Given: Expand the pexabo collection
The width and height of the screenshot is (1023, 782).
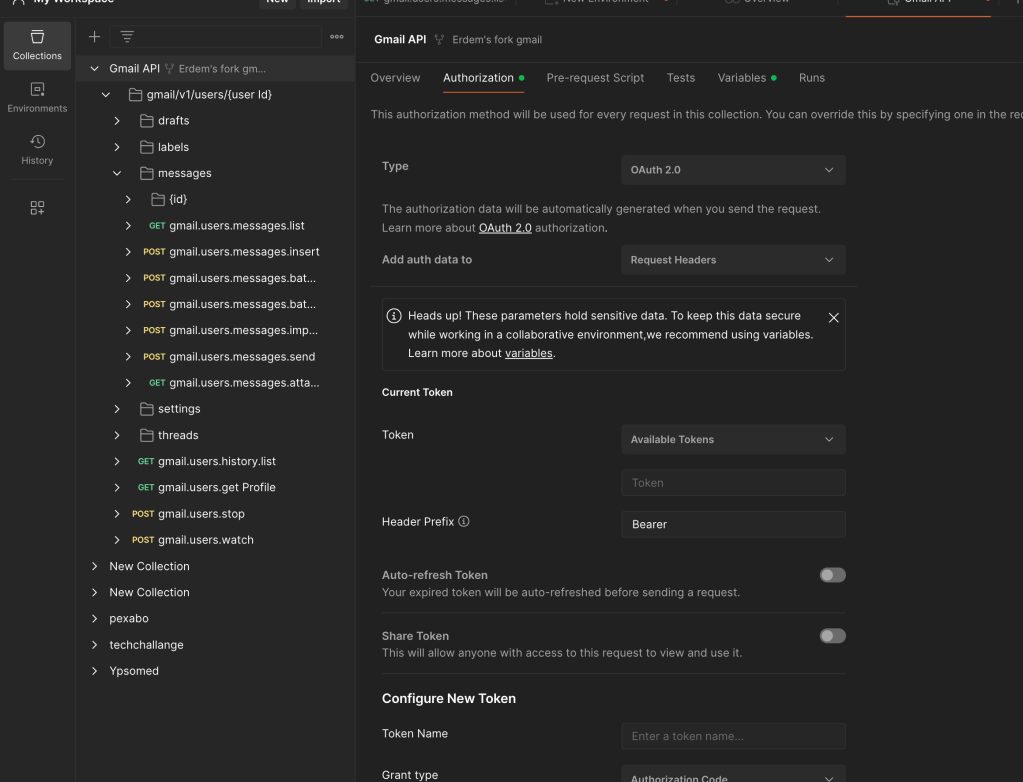Looking at the screenshot, I should [x=95, y=618].
